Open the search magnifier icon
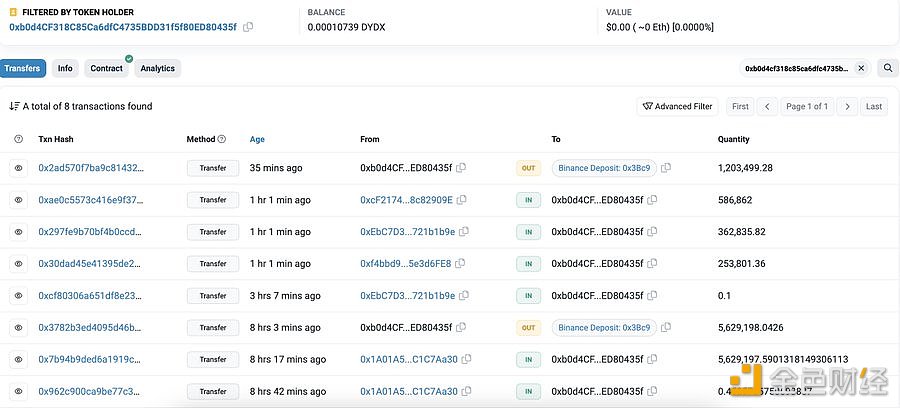The height and width of the screenshot is (408, 900). (888, 68)
